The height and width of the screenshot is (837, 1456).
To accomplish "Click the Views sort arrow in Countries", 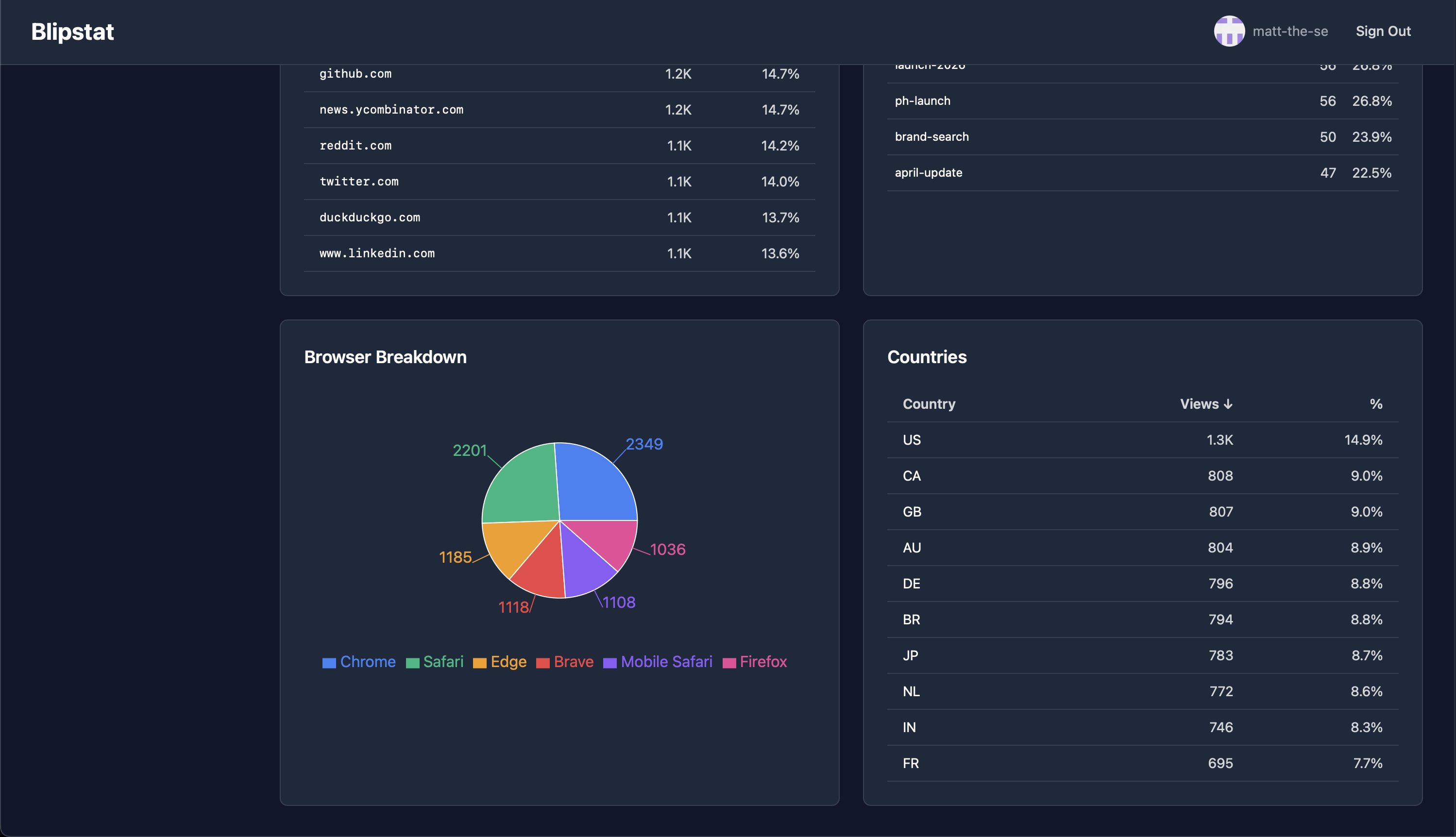I will [1229, 403].
